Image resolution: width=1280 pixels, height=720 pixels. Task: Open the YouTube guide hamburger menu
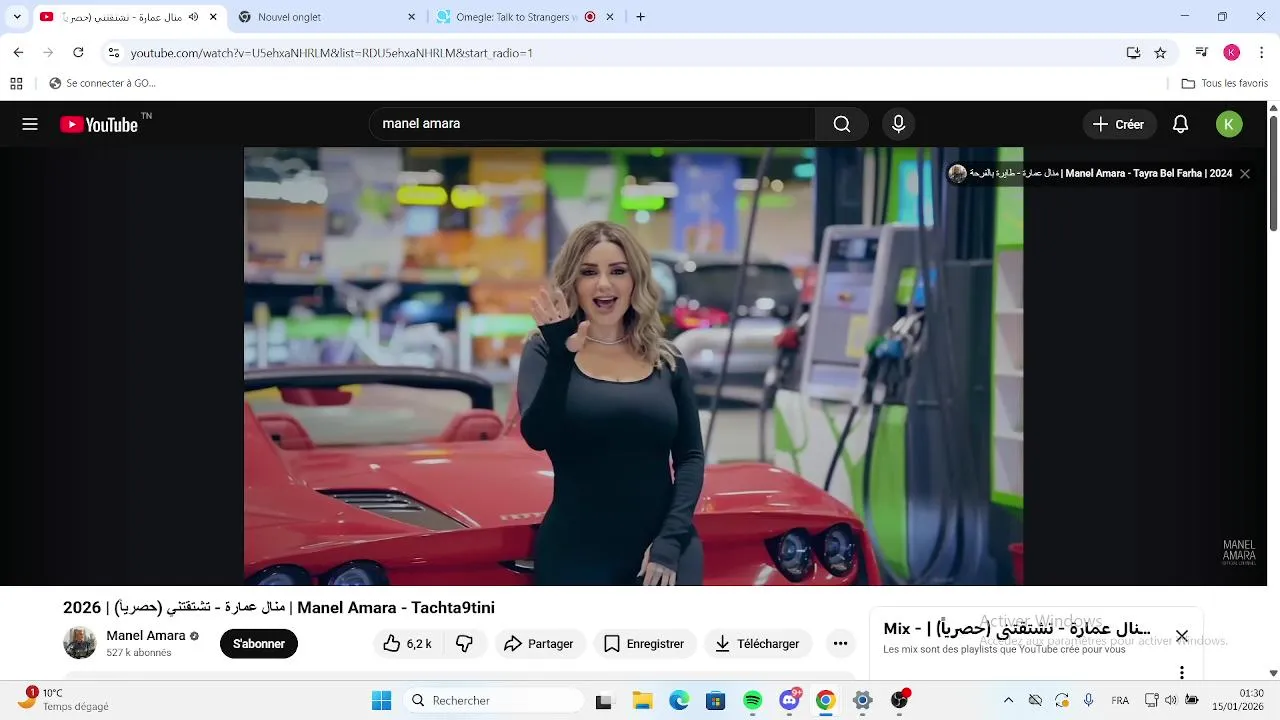click(30, 124)
